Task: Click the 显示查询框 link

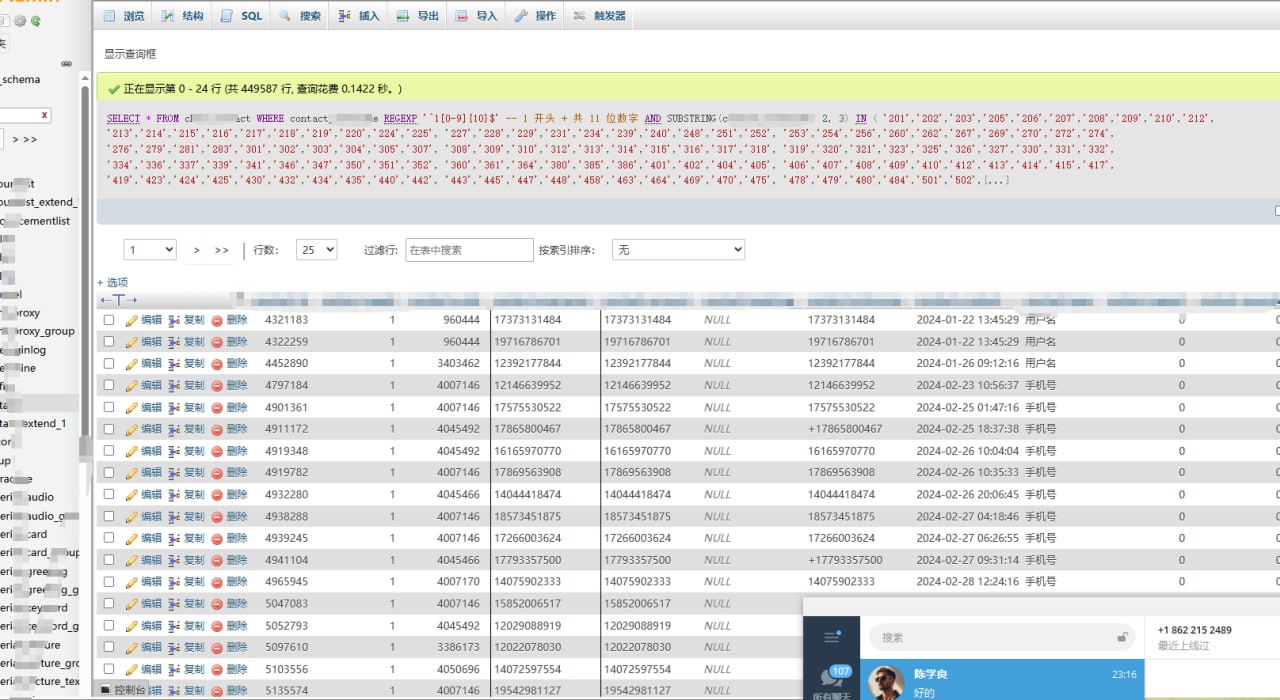Action: [130, 54]
